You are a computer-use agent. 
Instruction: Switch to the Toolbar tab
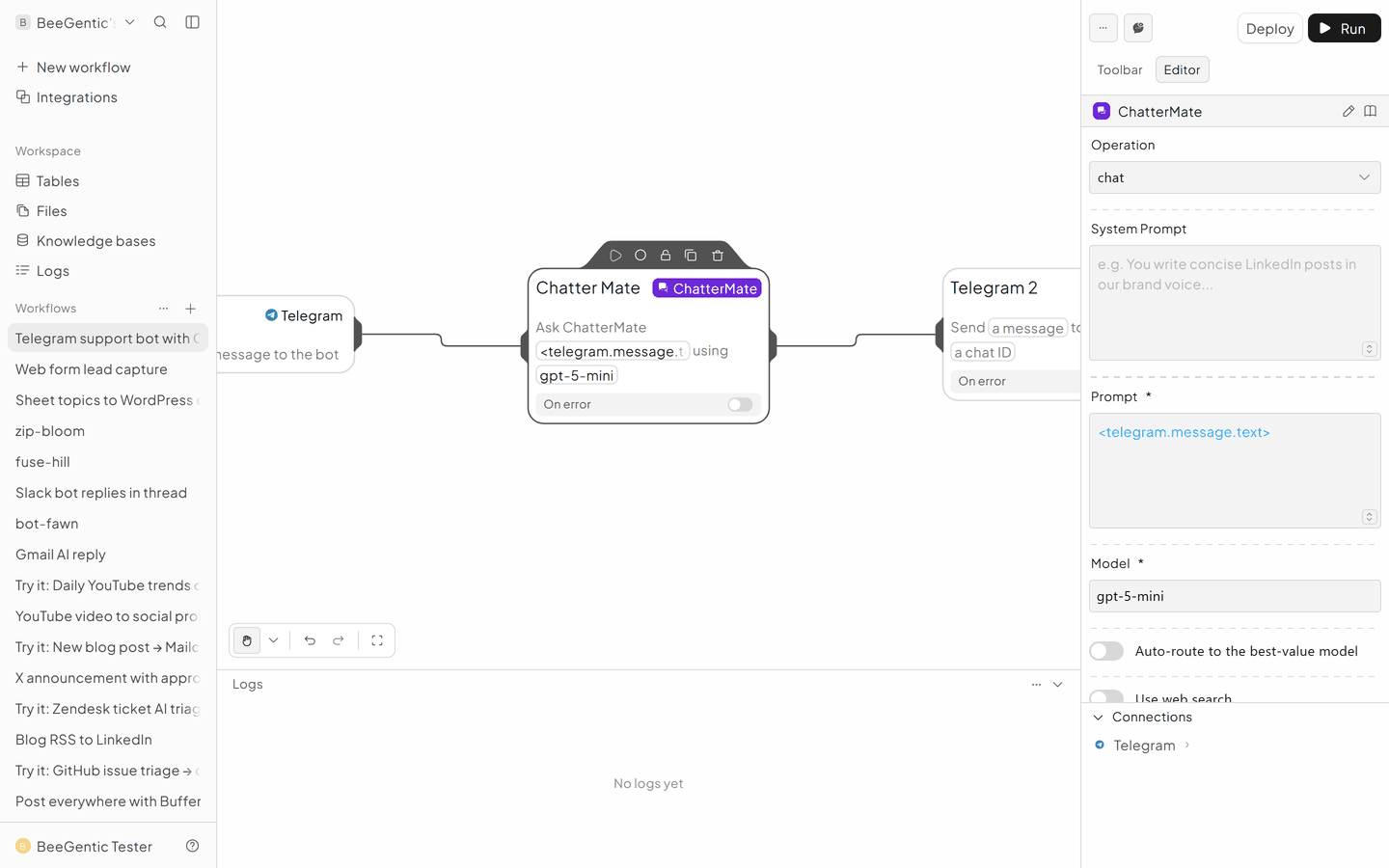pyautogui.click(x=1120, y=69)
